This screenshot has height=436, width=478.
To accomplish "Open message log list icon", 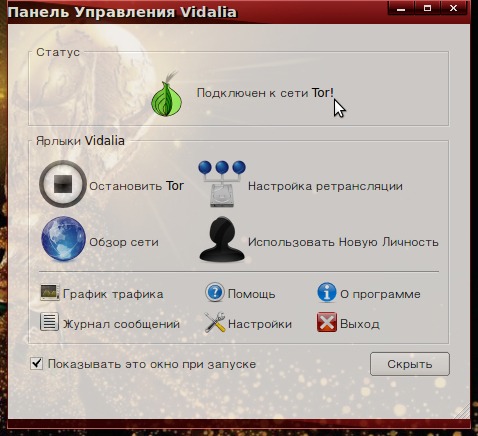I will (49, 322).
